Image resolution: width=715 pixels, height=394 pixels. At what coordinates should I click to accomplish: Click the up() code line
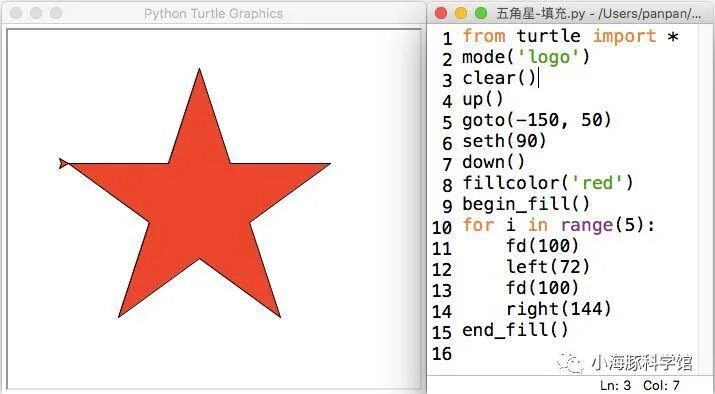pos(482,99)
